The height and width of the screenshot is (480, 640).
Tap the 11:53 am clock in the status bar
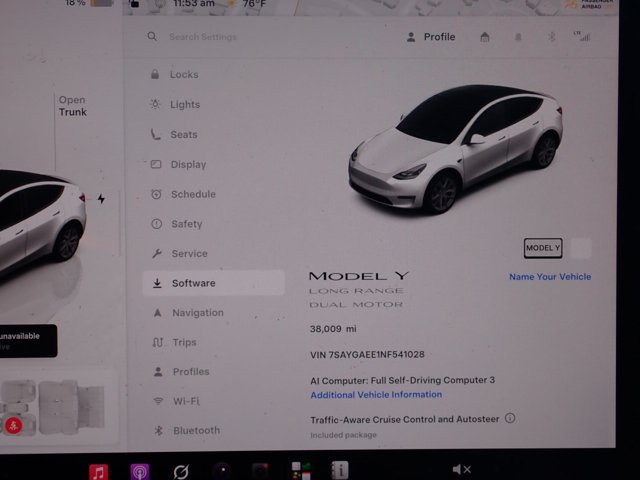point(193,3)
